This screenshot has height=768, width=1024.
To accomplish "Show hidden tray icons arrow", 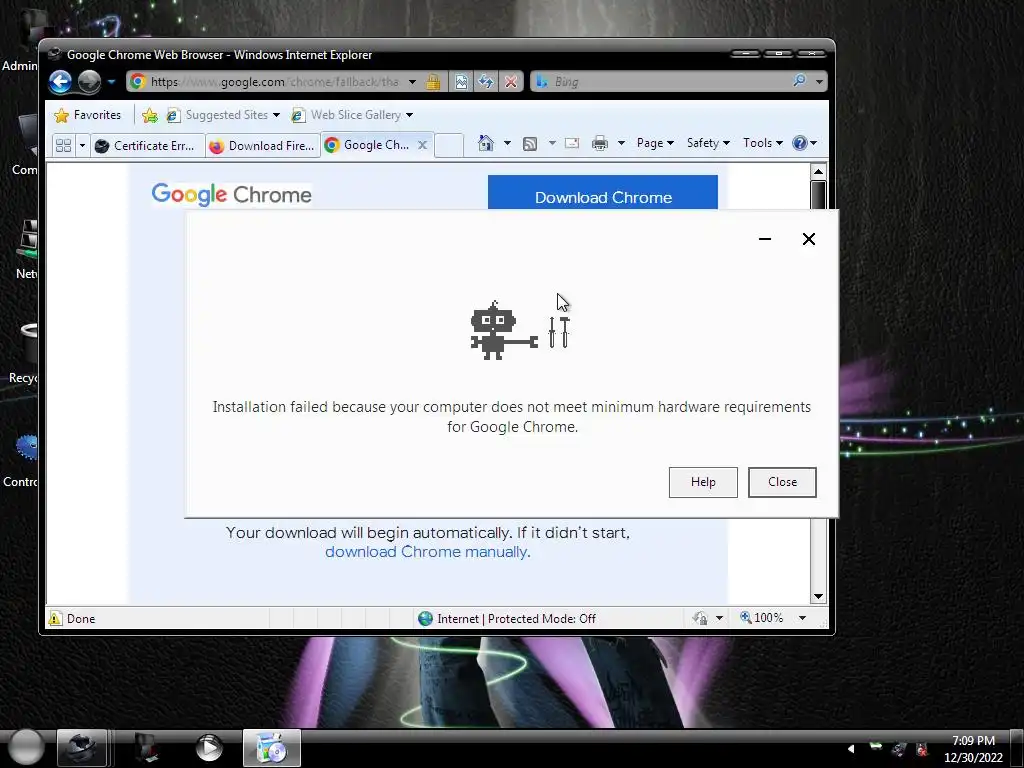I will (851, 749).
